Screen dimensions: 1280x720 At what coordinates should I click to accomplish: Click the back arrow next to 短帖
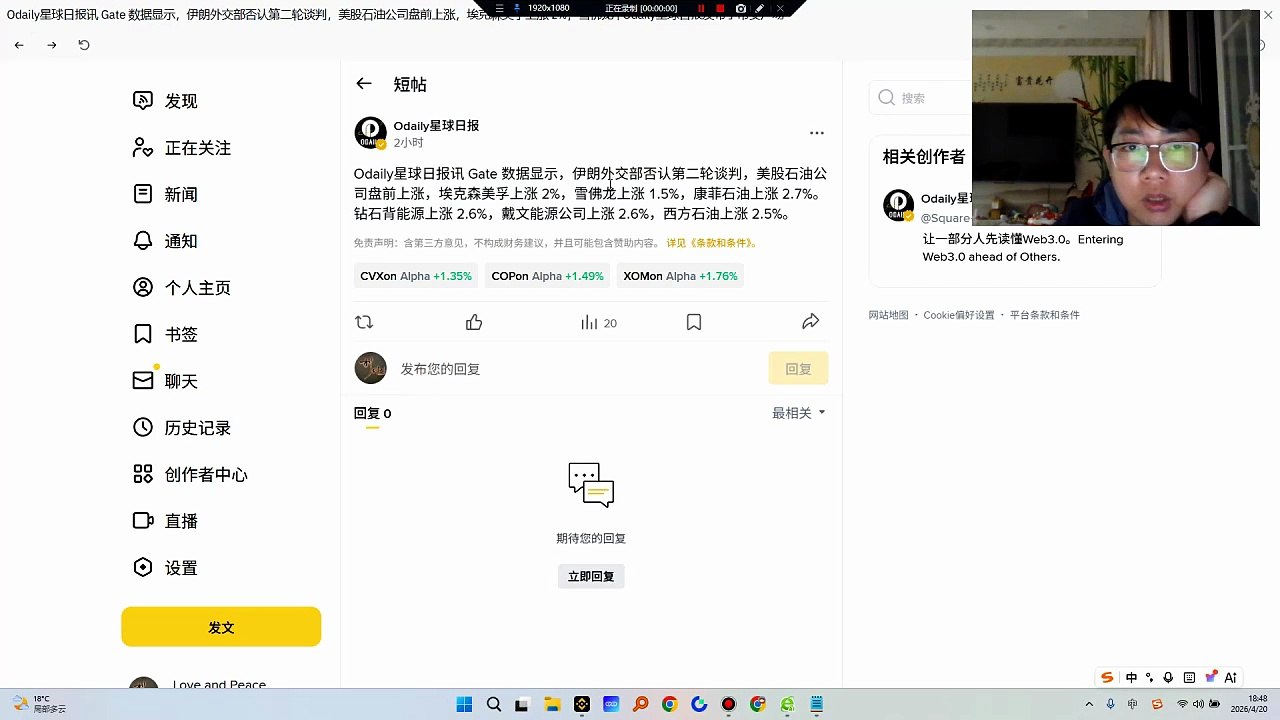(x=364, y=84)
